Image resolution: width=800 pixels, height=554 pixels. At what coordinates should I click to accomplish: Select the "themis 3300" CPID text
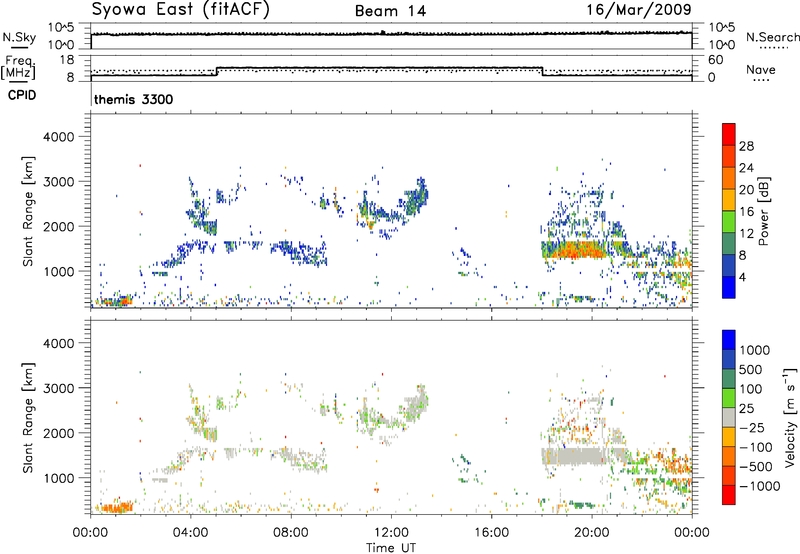pyautogui.click(x=134, y=99)
